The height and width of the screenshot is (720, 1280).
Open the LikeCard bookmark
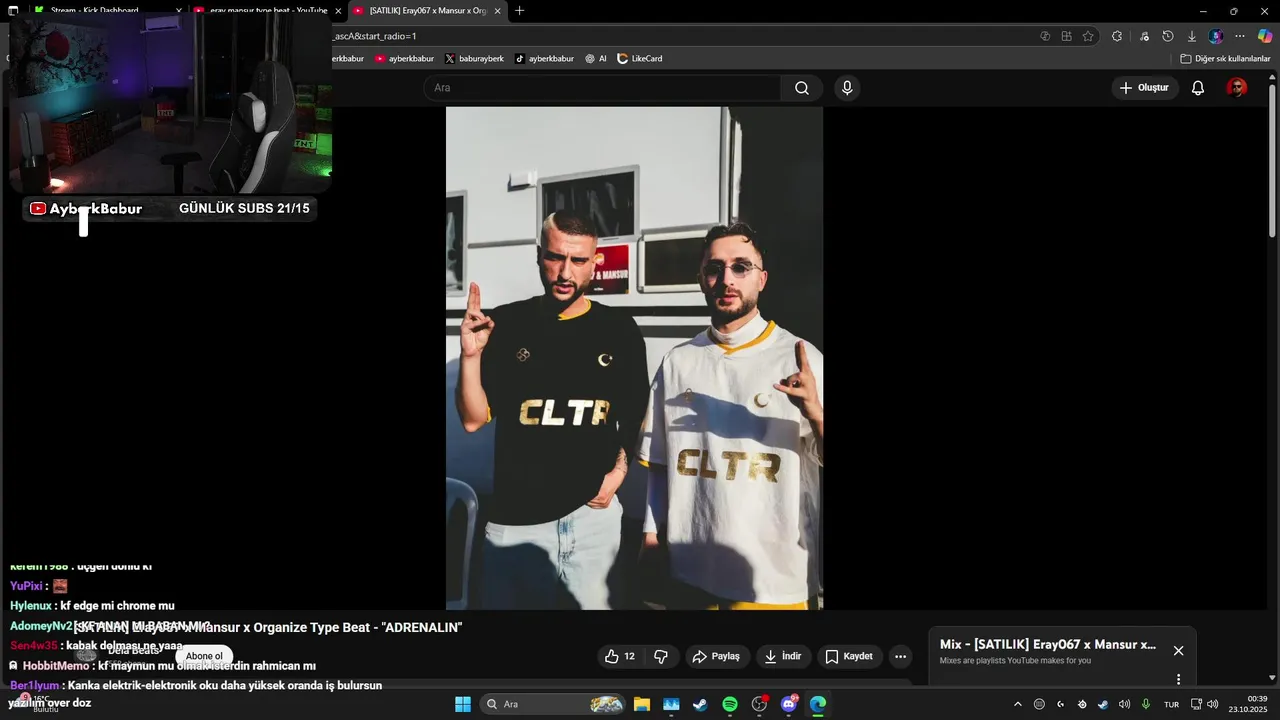click(640, 59)
